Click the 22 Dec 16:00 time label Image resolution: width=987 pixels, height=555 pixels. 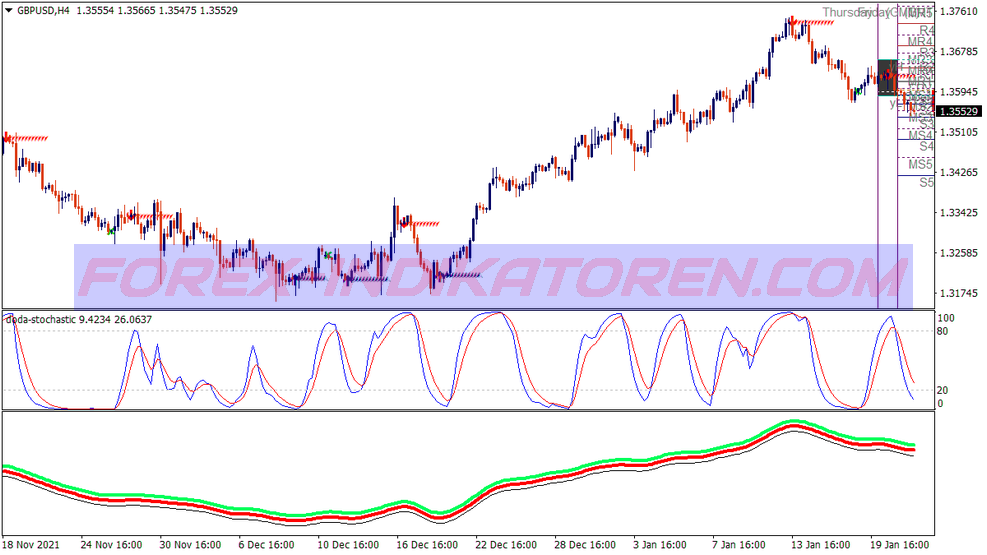pos(505,545)
